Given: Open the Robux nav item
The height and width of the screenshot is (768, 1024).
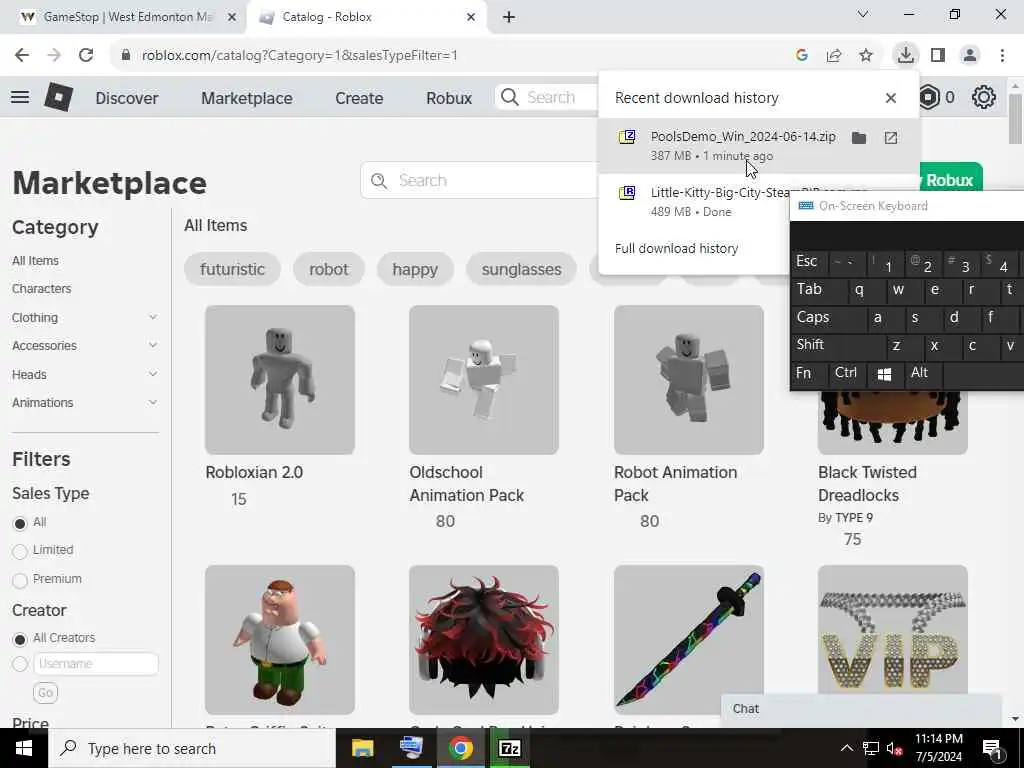Looking at the screenshot, I should point(449,98).
